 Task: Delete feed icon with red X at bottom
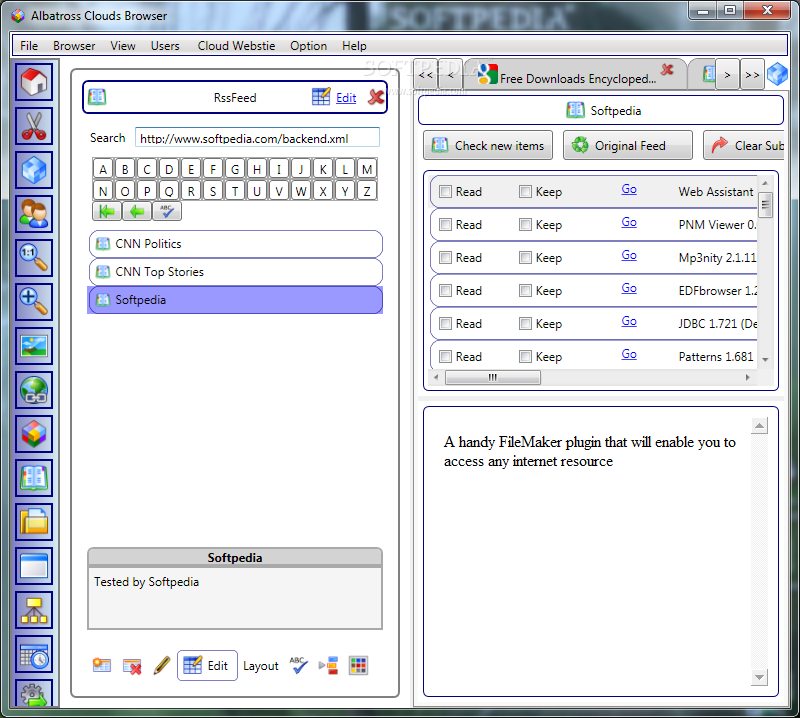132,665
